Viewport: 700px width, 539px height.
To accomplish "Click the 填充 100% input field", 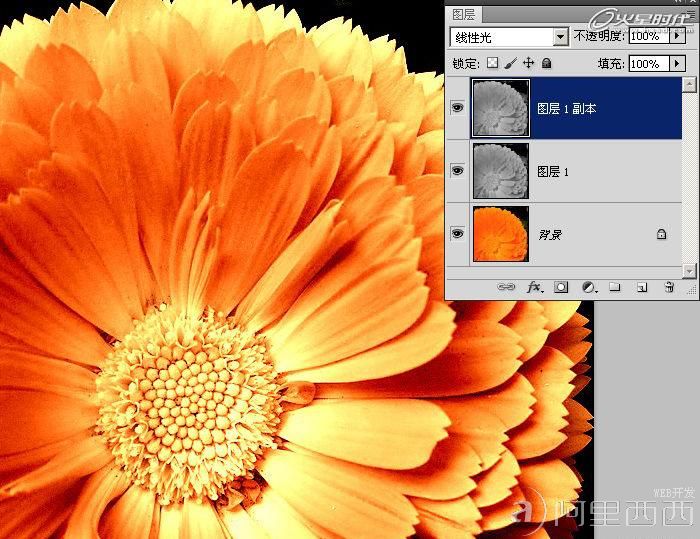I will [650, 63].
